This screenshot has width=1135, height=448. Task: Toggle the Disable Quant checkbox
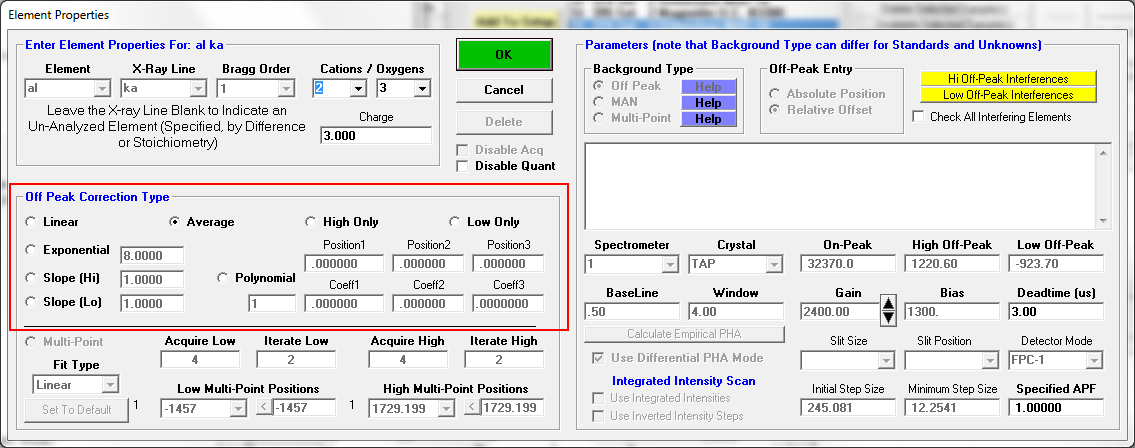462,166
